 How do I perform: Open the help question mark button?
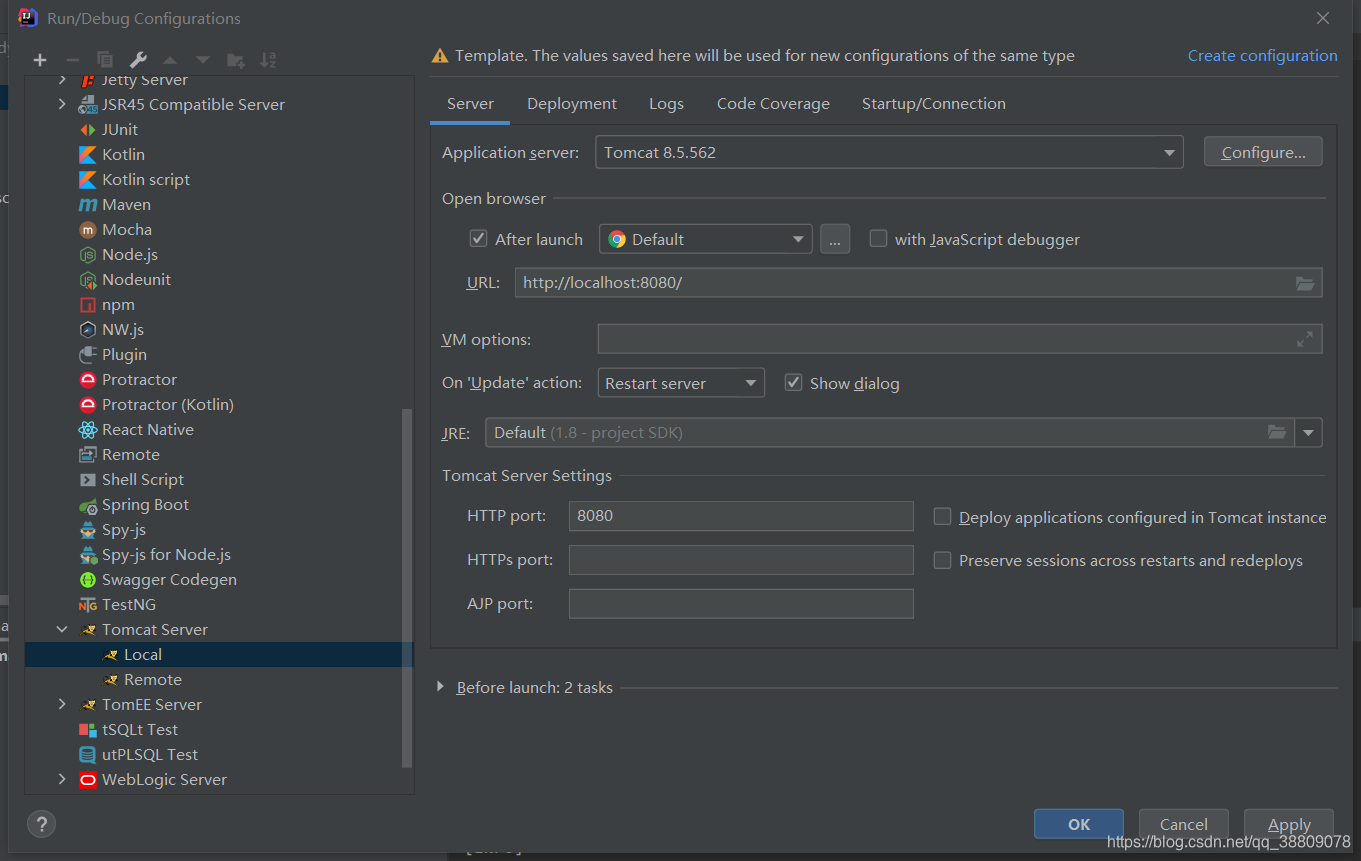tap(41, 824)
